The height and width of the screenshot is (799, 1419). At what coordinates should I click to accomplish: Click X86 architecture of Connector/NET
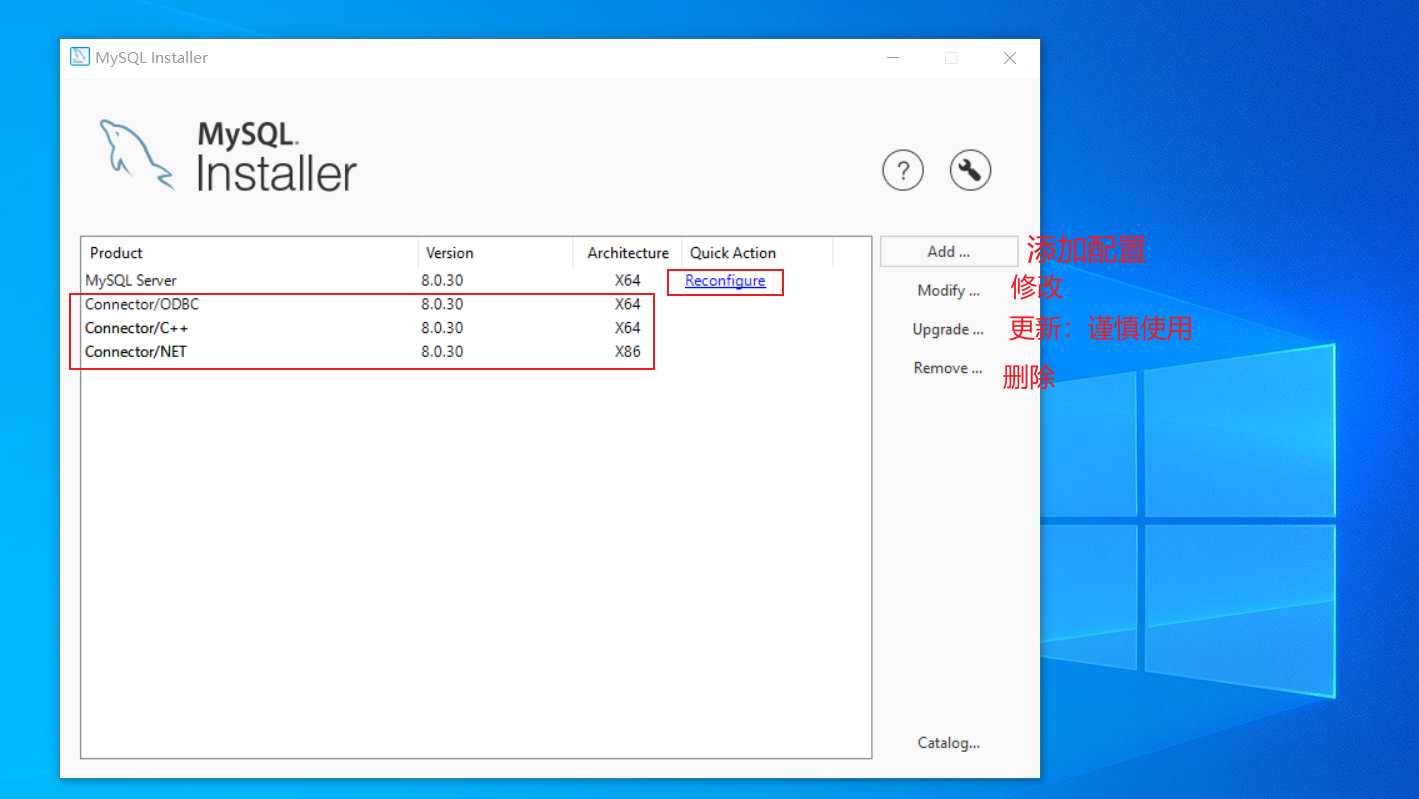(628, 352)
